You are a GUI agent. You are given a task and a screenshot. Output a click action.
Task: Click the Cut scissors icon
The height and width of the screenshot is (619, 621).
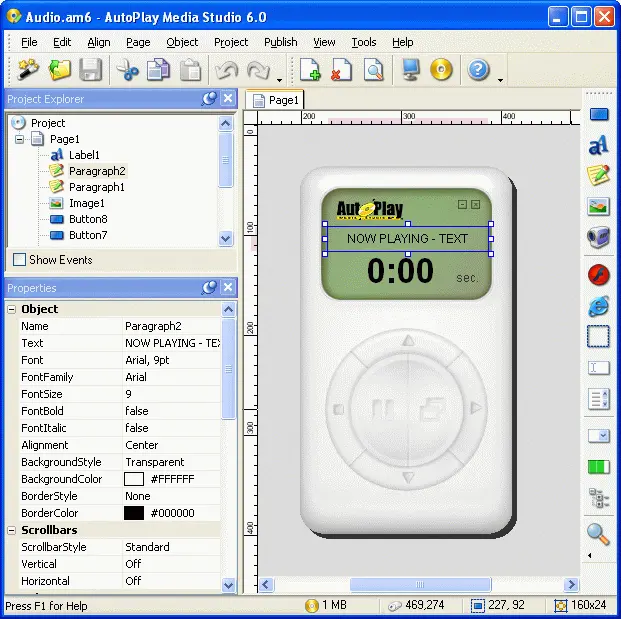(x=127, y=70)
